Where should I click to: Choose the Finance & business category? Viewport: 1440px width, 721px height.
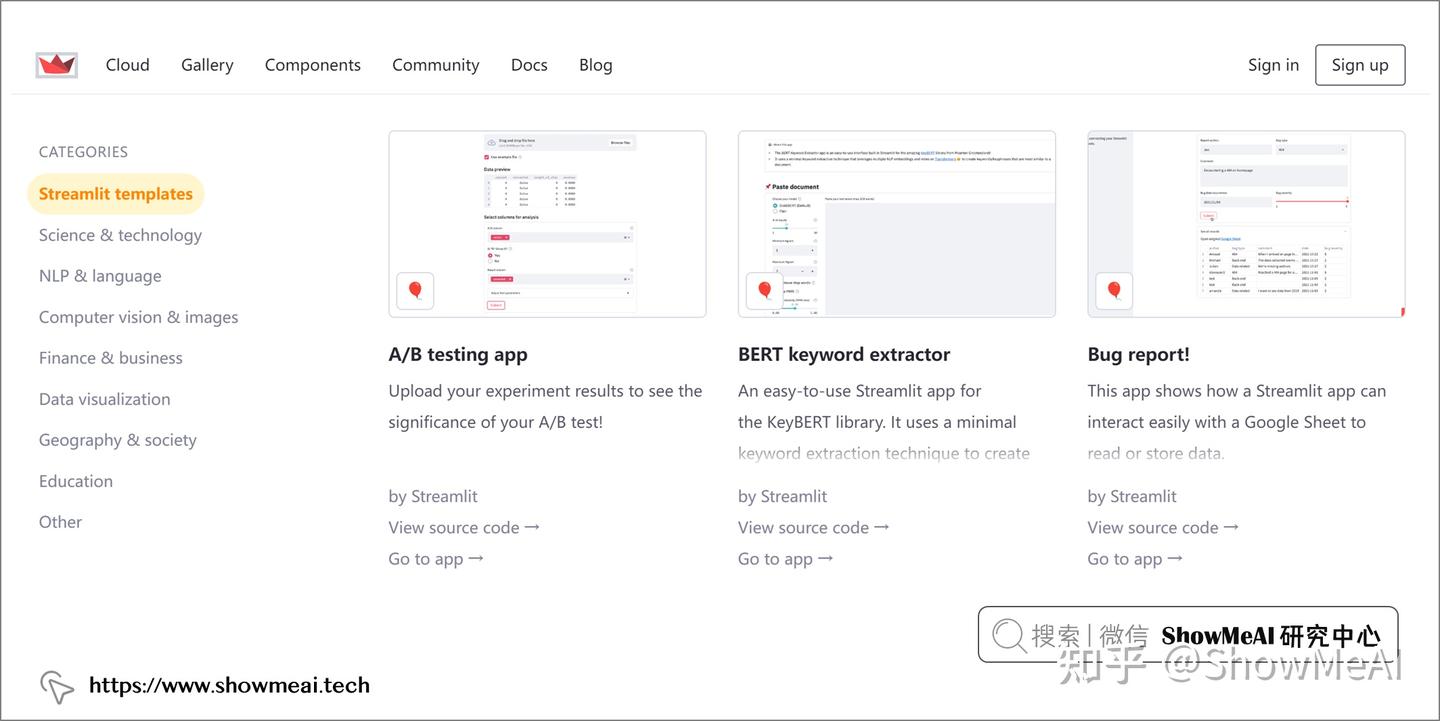(111, 358)
